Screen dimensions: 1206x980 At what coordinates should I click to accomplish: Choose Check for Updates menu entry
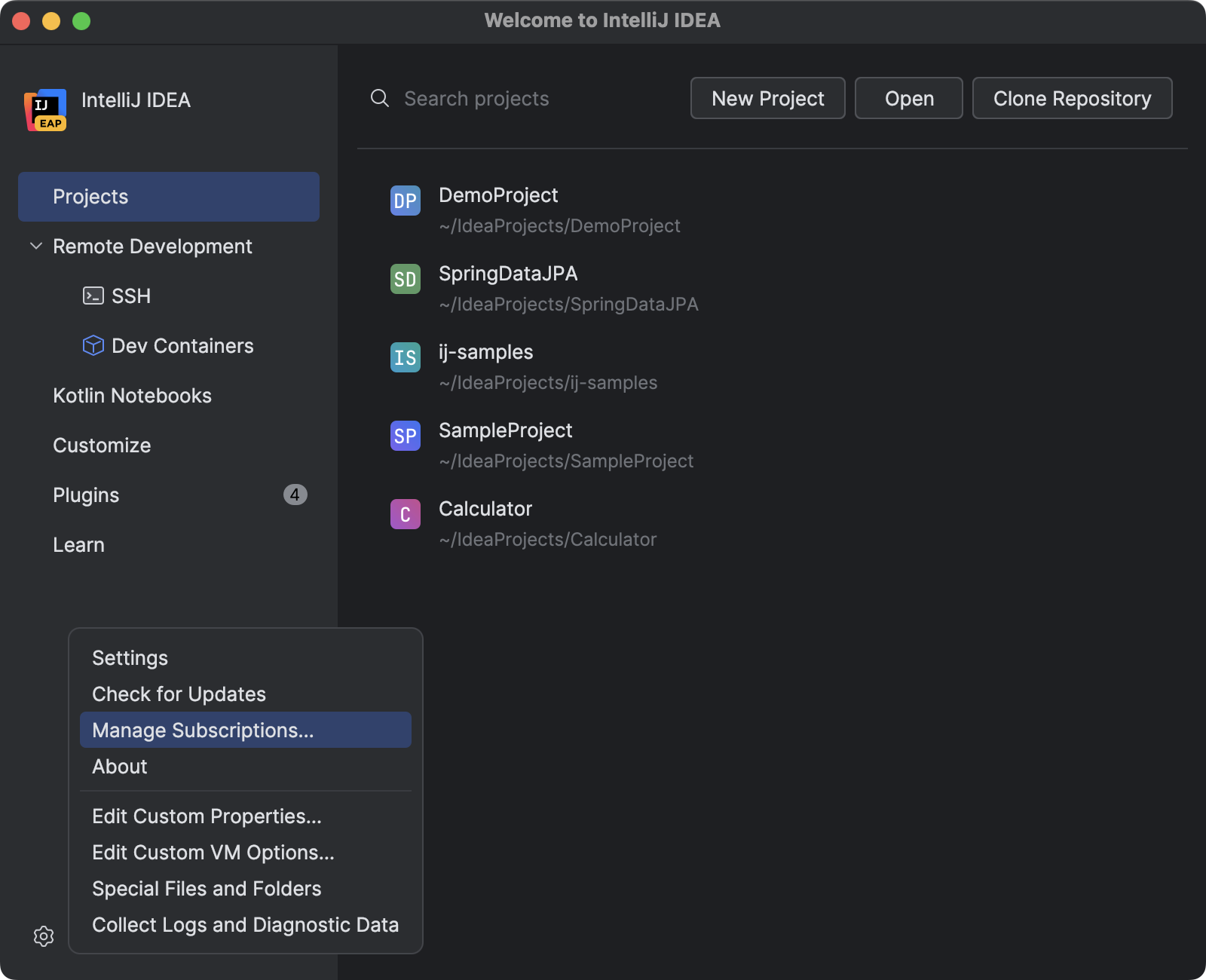coord(179,694)
